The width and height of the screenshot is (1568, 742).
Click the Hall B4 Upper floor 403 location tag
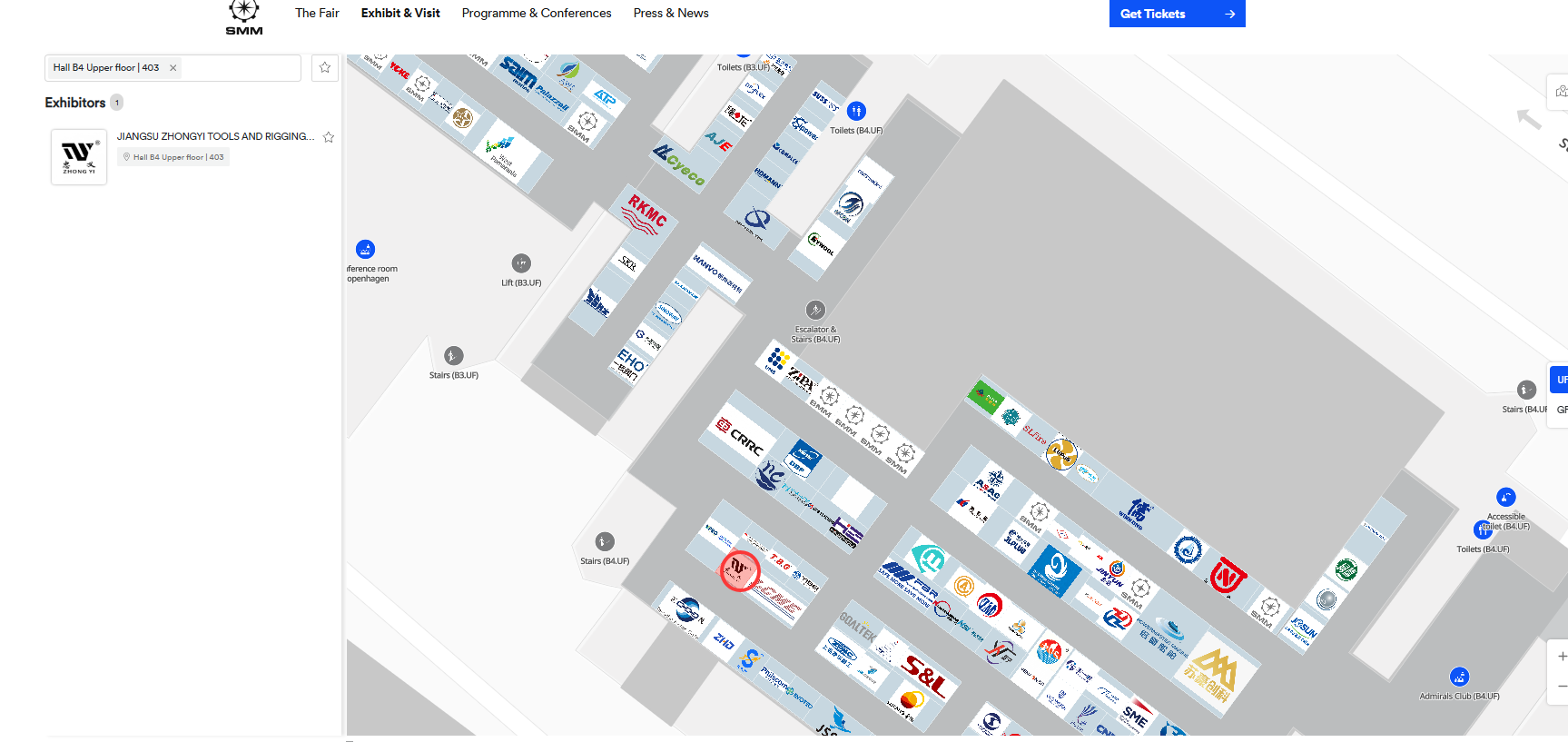(x=173, y=157)
